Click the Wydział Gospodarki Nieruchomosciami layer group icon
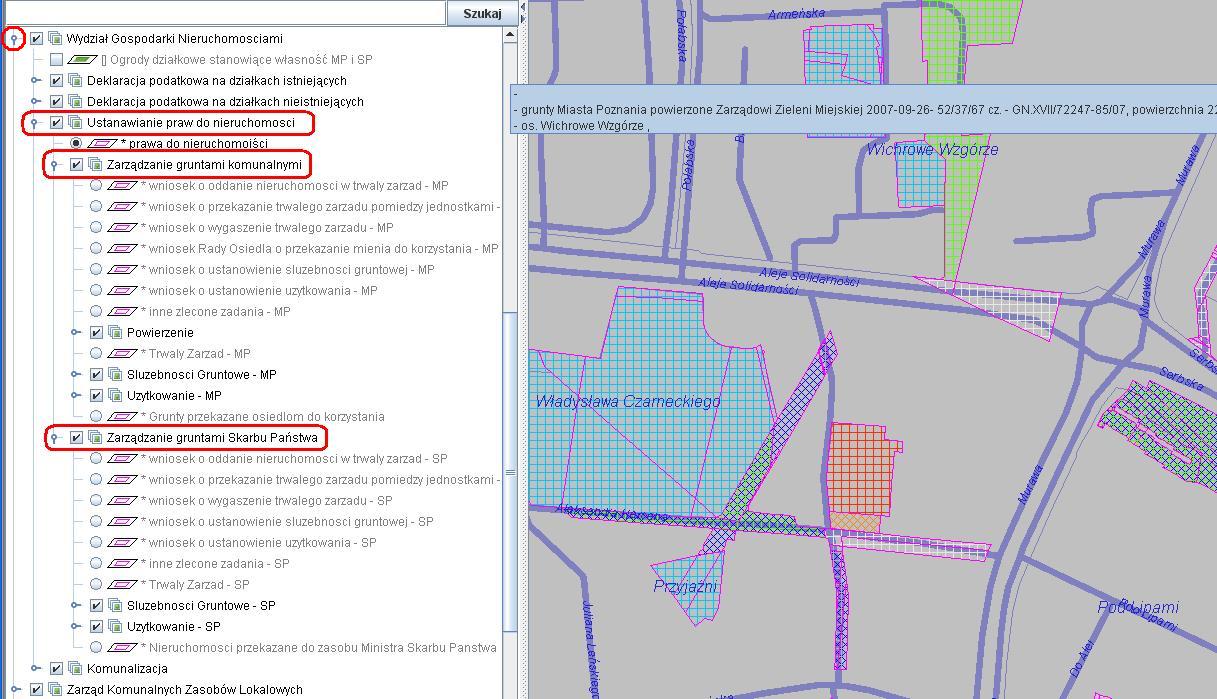The width and height of the screenshot is (1217, 699). [x=54, y=39]
